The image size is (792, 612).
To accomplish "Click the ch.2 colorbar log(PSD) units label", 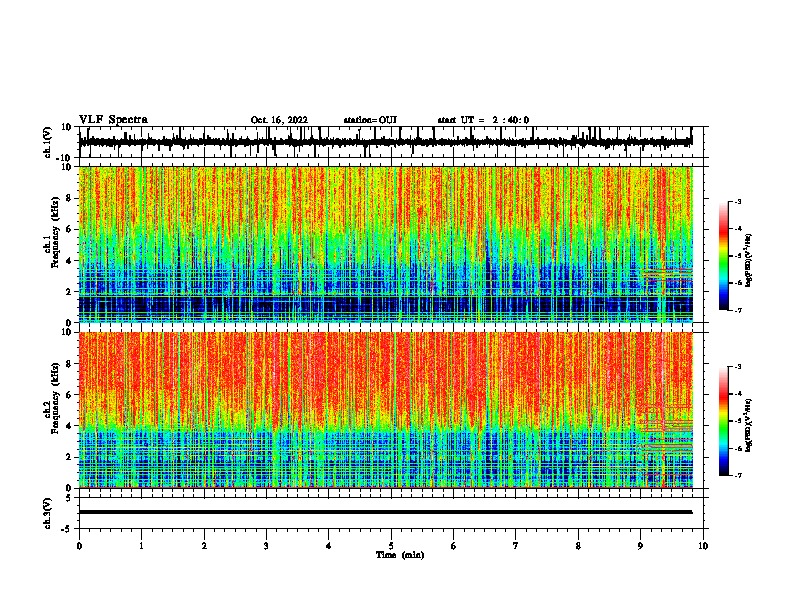I will click(x=749, y=425).
